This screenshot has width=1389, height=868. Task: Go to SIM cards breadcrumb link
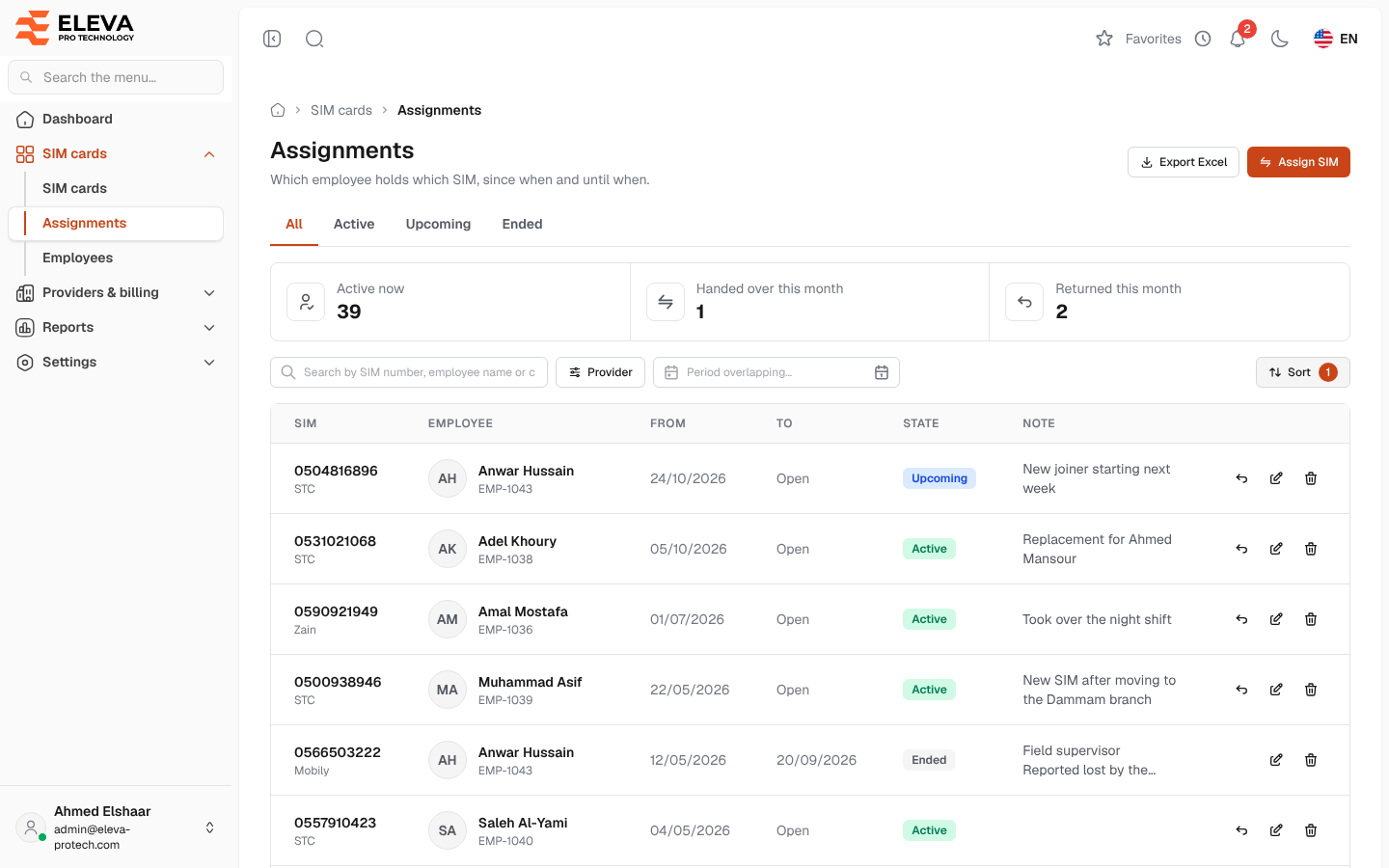click(x=341, y=110)
